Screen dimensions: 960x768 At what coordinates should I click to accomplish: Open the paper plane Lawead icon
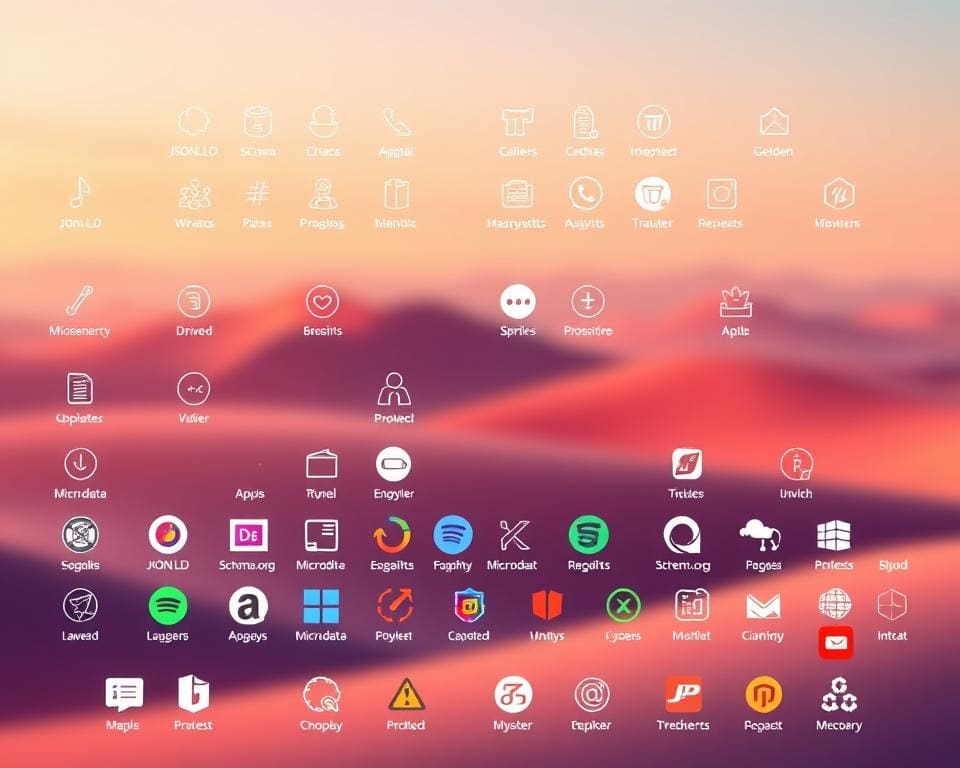click(x=80, y=606)
